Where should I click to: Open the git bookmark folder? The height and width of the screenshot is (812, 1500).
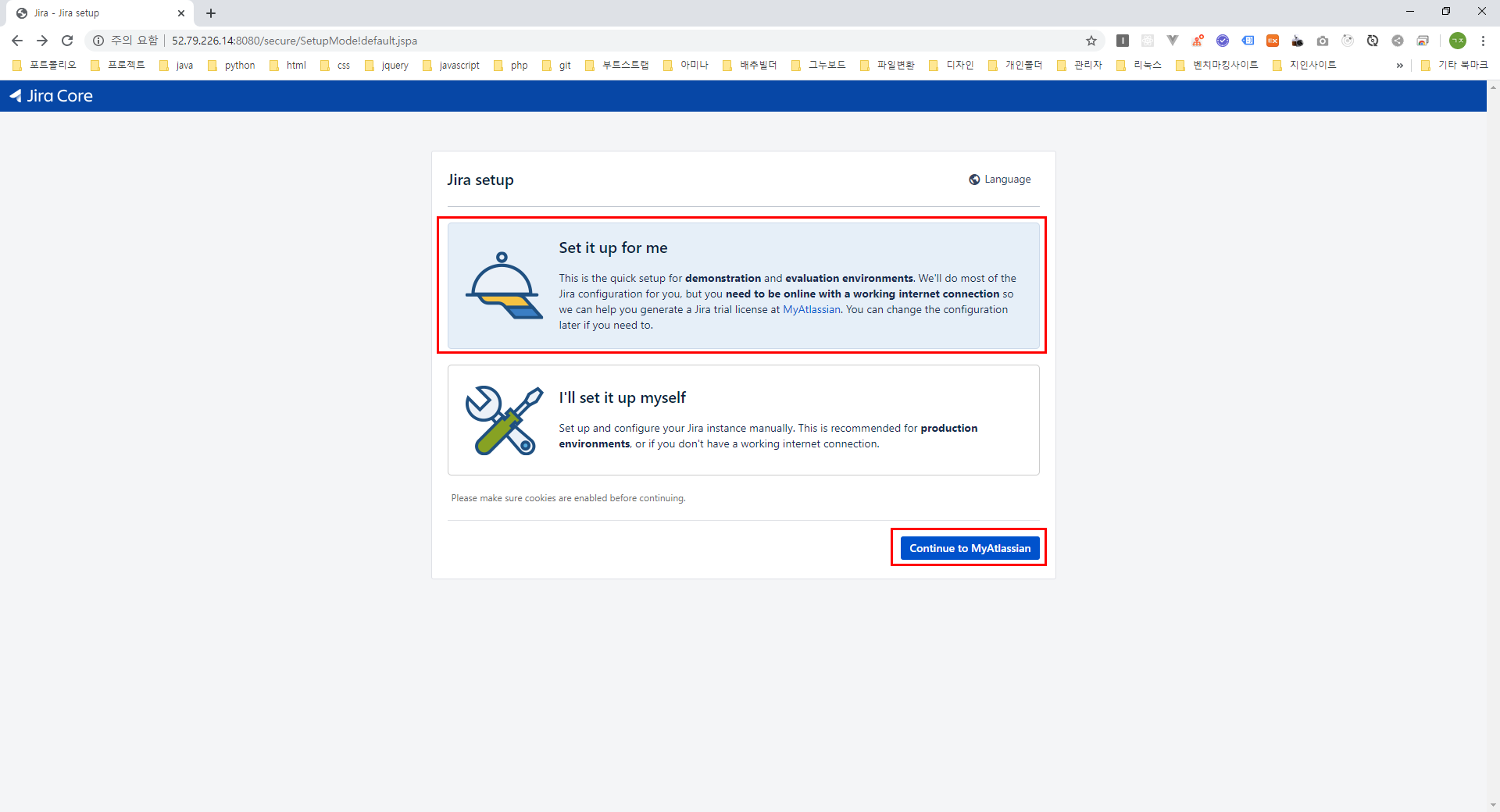tap(557, 66)
